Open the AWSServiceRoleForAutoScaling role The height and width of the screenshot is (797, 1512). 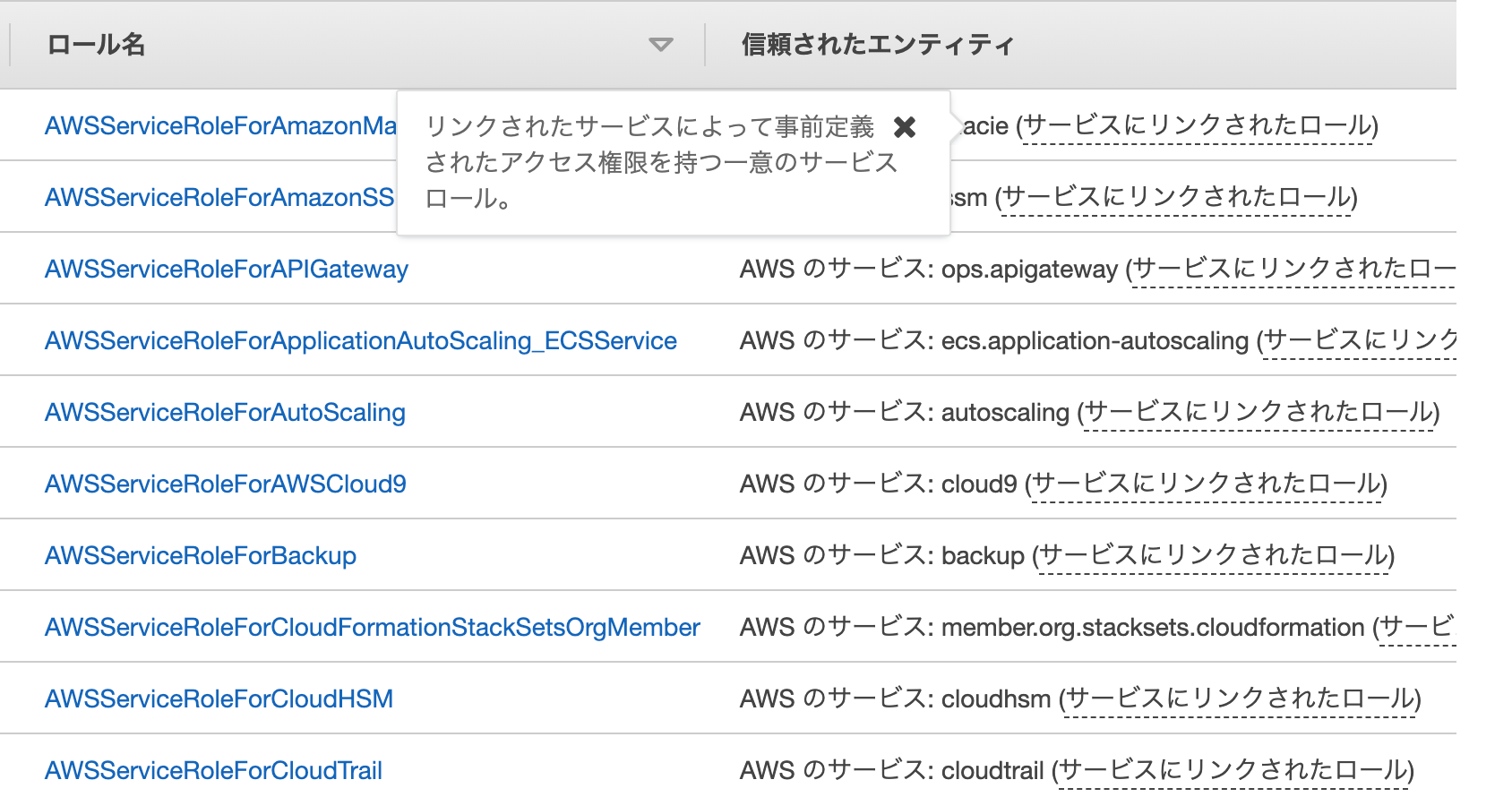pos(225,412)
